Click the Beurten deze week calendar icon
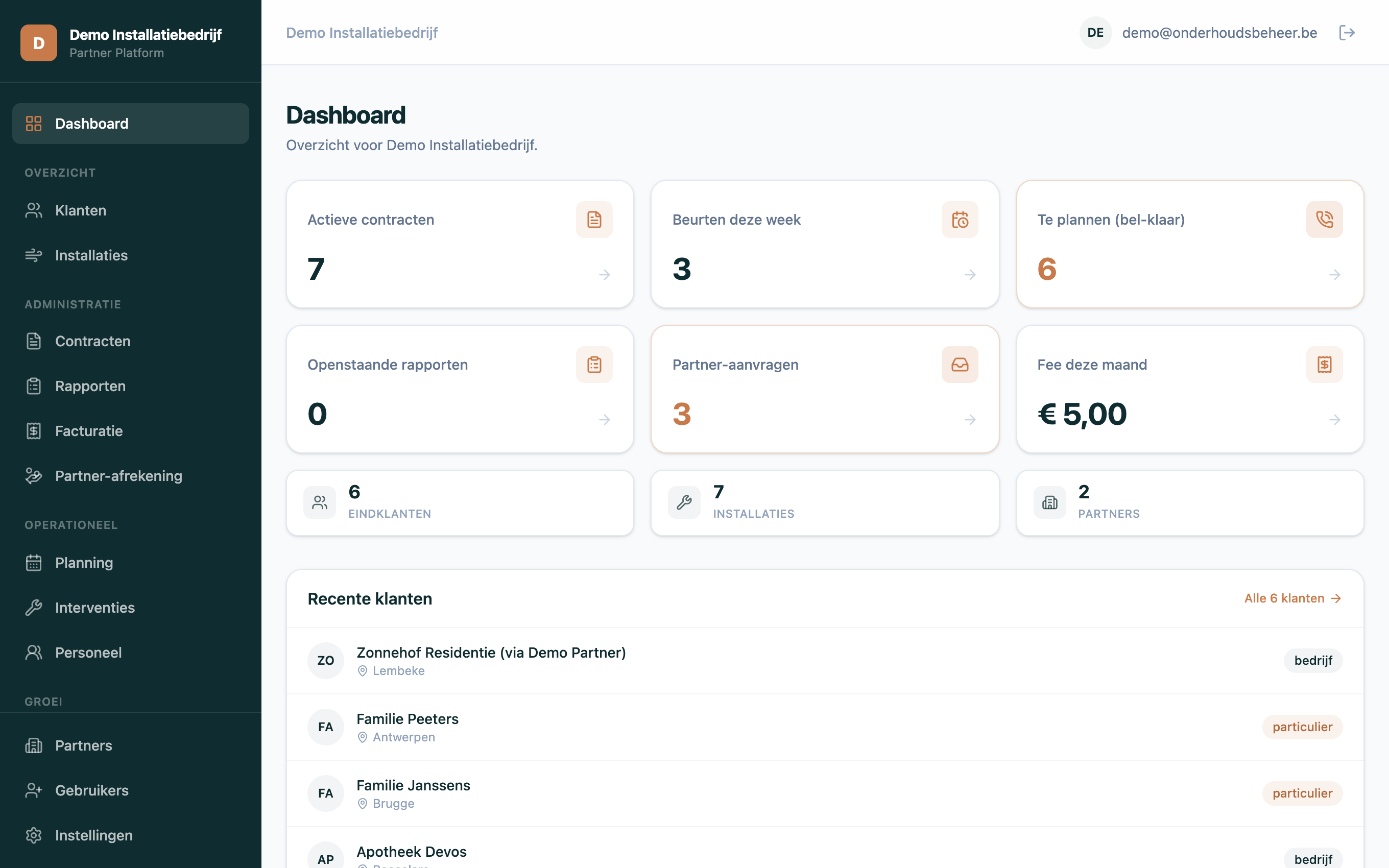The width and height of the screenshot is (1389, 868). (960, 219)
